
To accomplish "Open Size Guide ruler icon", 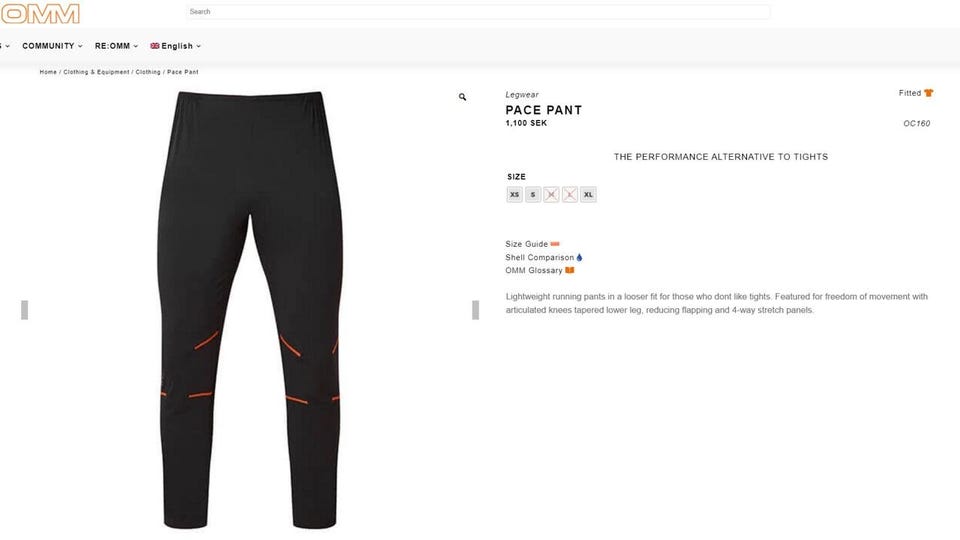I will tap(555, 244).
